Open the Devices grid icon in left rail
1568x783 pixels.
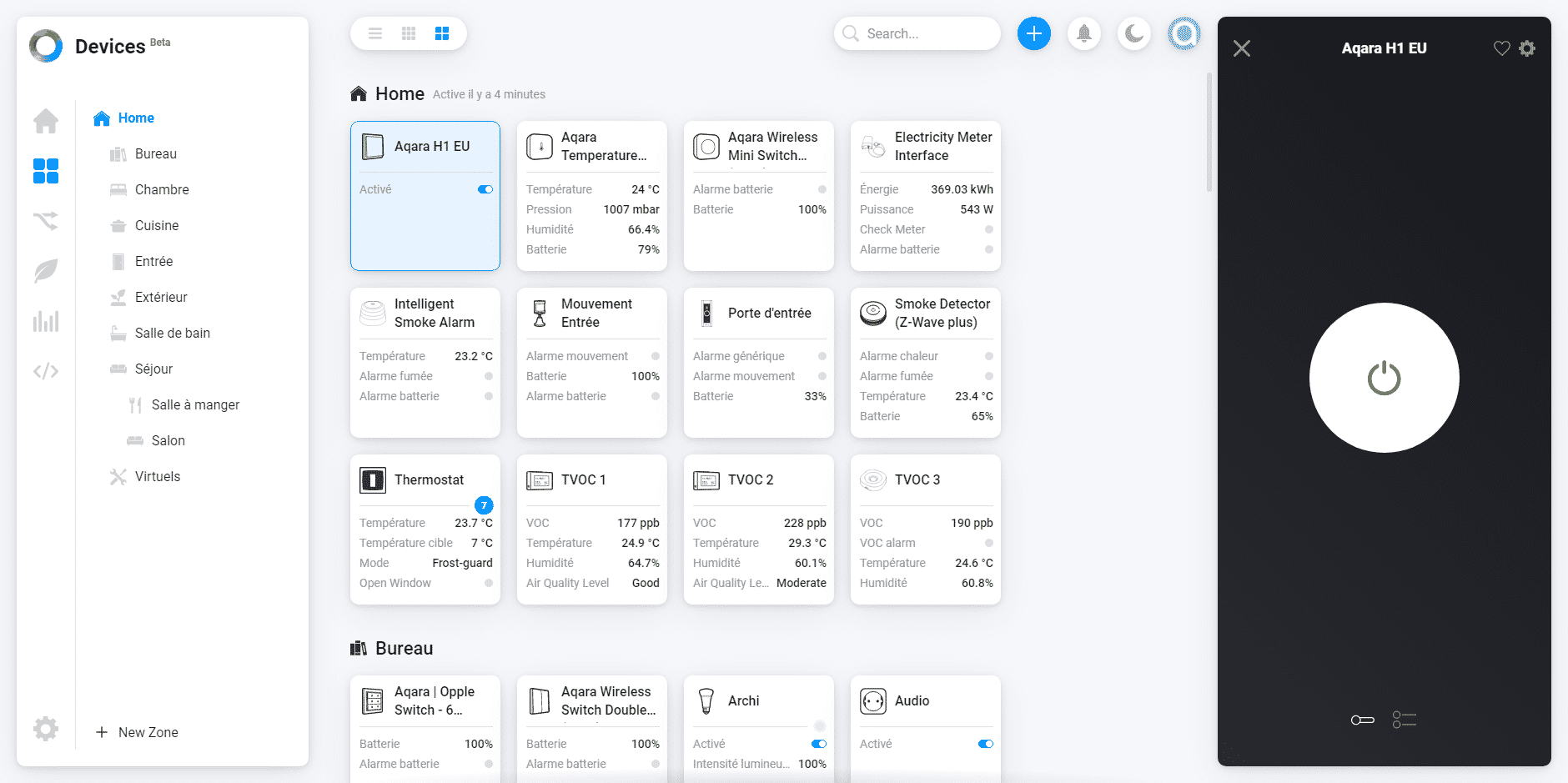(46, 171)
